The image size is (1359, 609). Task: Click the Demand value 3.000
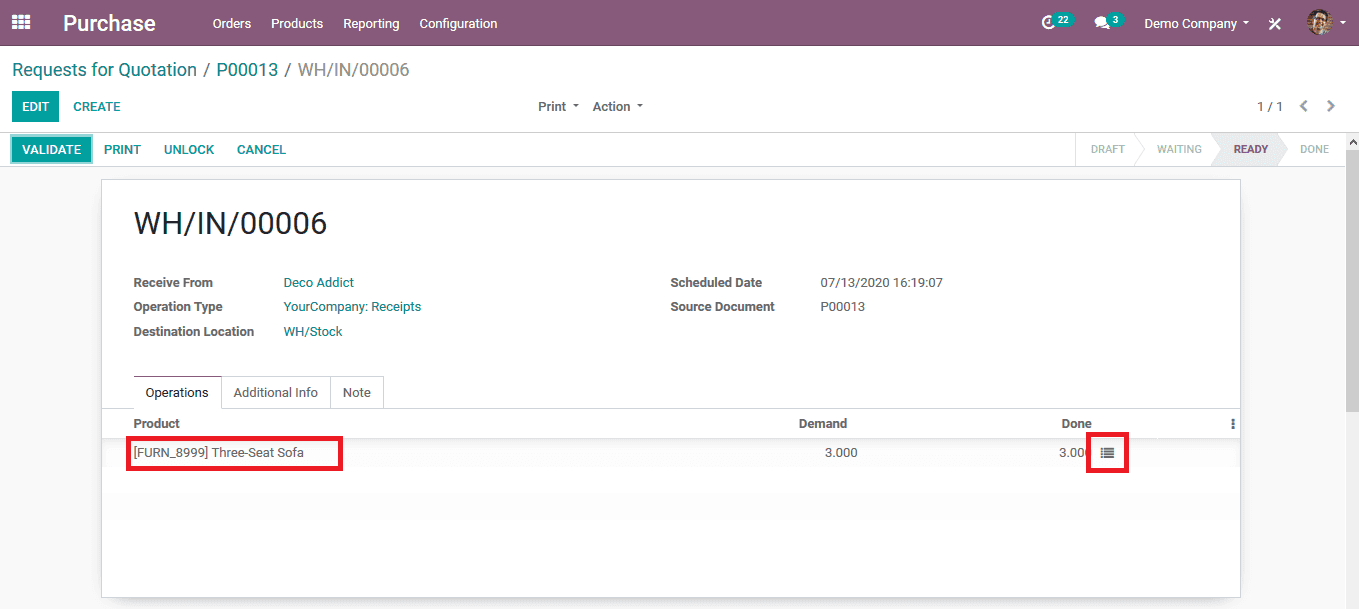point(840,453)
